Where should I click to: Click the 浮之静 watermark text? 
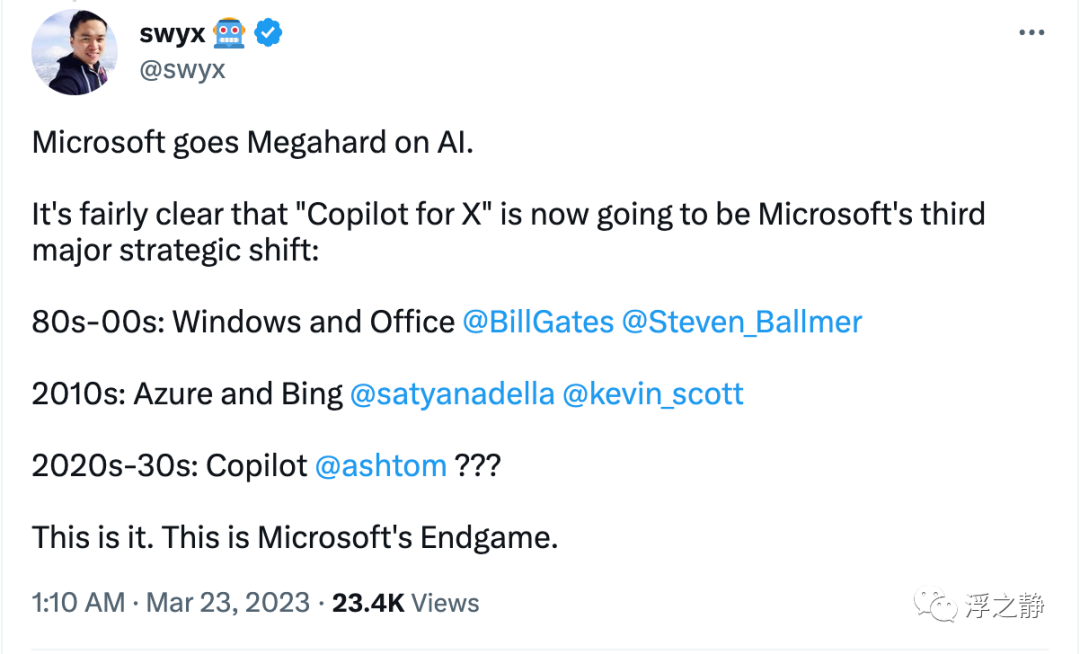(1005, 605)
